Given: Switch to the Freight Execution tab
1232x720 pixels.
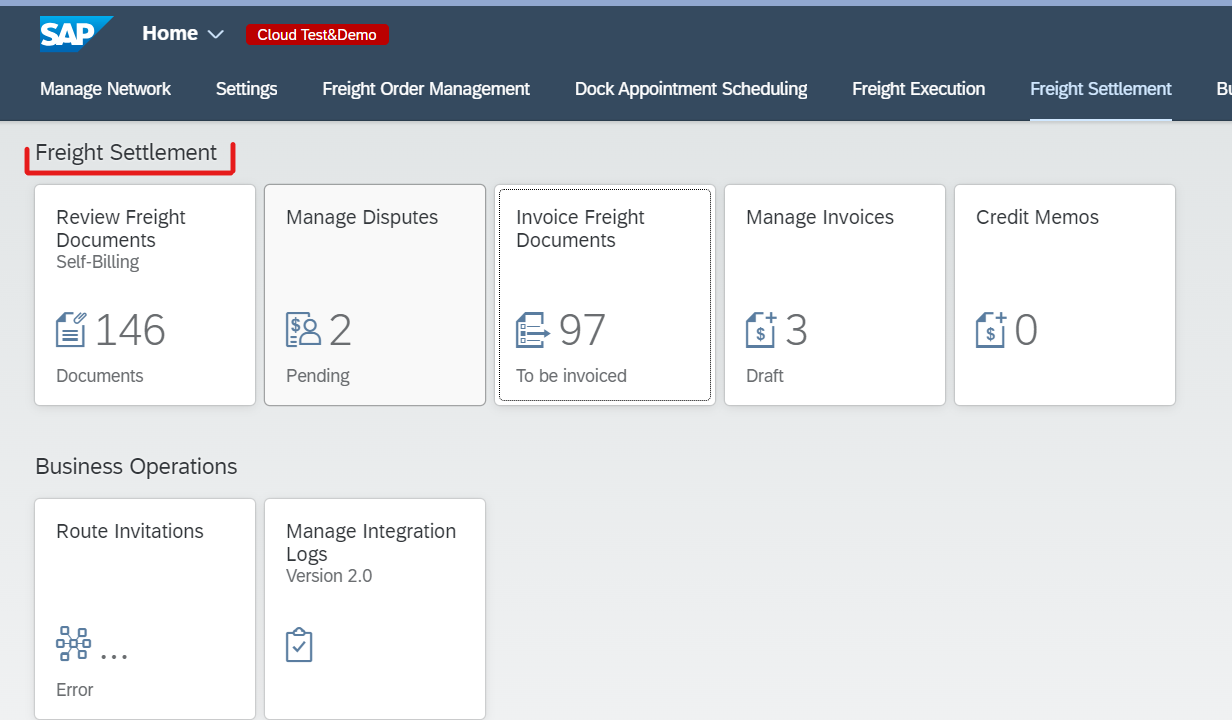Looking at the screenshot, I should (x=918, y=89).
